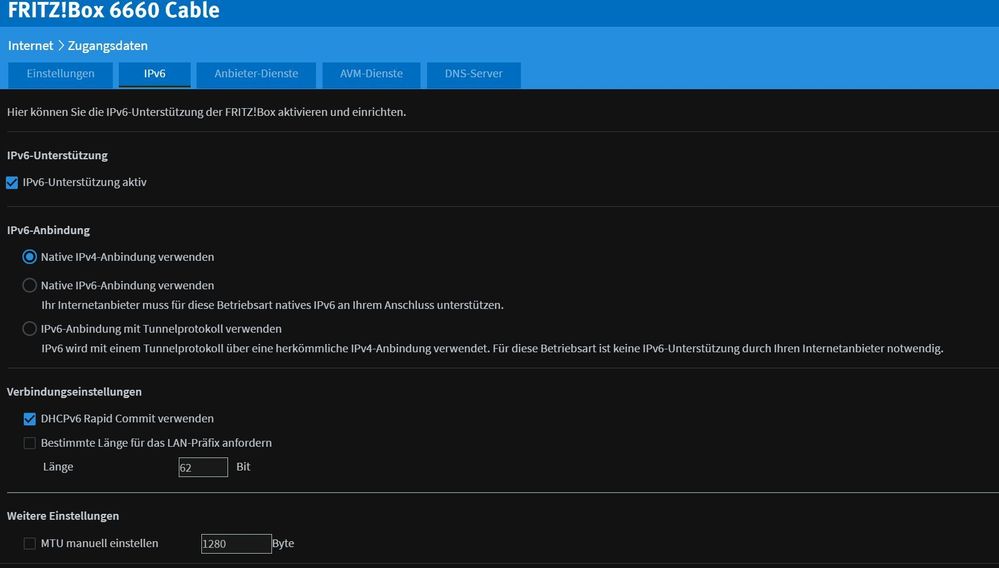Screen dimensions: 999x568
Task: Click the Internet breadcrumb link
Action: tap(31, 46)
